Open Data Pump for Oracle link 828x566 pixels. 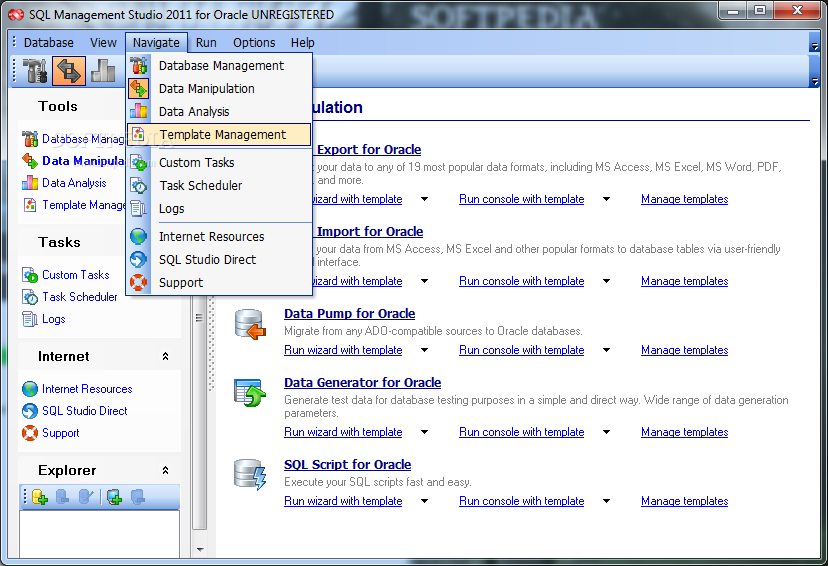coord(350,314)
